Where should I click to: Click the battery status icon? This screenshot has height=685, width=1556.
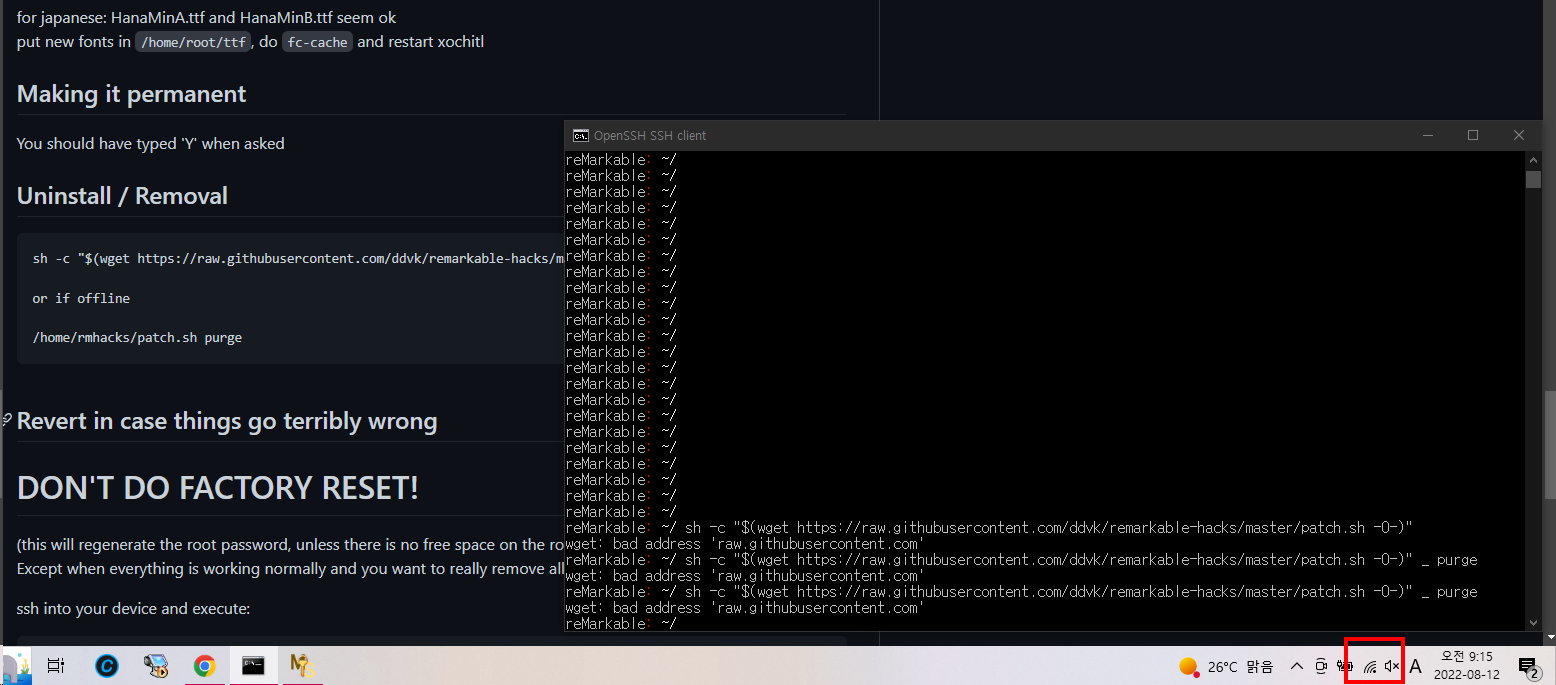pyautogui.click(x=1343, y=666)
